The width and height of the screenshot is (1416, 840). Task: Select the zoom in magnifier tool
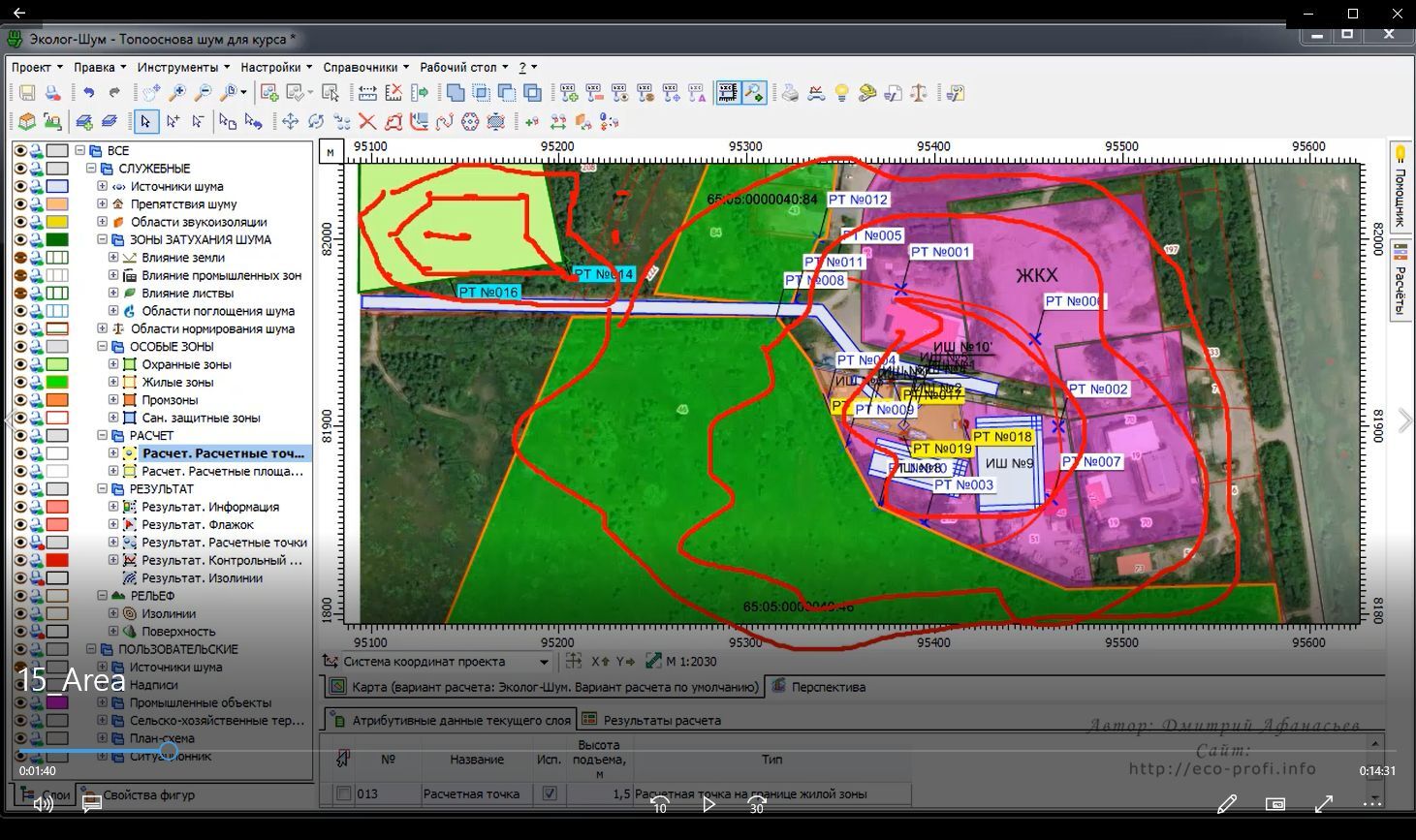pos(177,93)
